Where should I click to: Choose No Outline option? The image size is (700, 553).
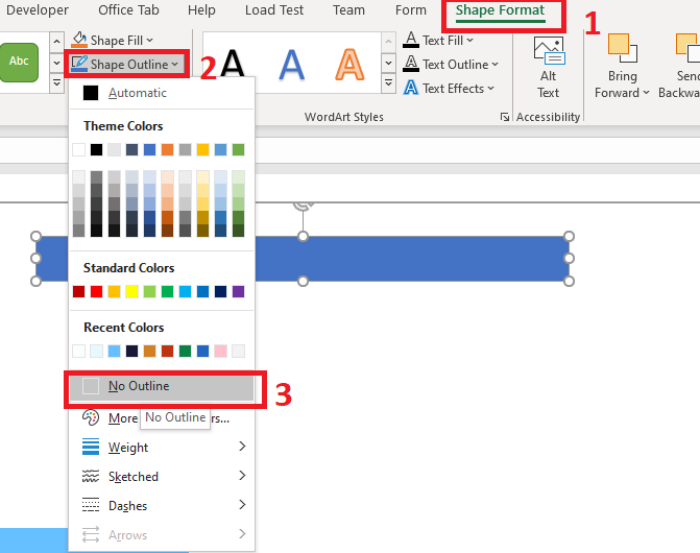tap(162, 387)
